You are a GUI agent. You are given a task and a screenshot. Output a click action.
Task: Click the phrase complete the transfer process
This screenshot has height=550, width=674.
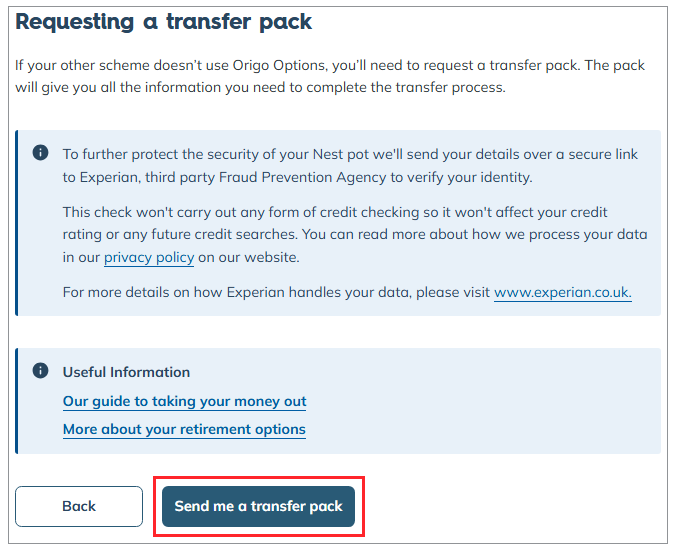[x=406, y=88]
